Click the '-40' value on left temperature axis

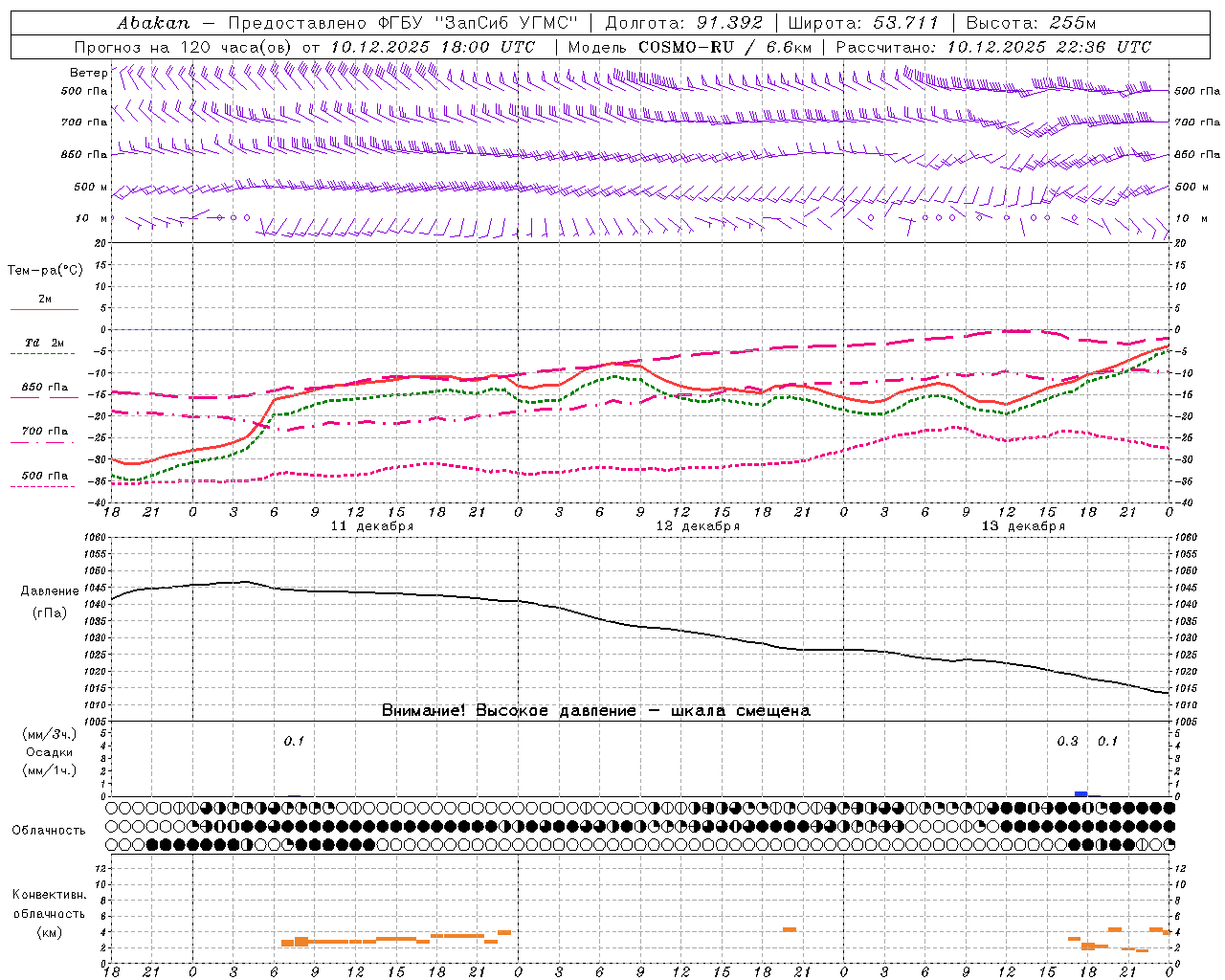[98, 503]
